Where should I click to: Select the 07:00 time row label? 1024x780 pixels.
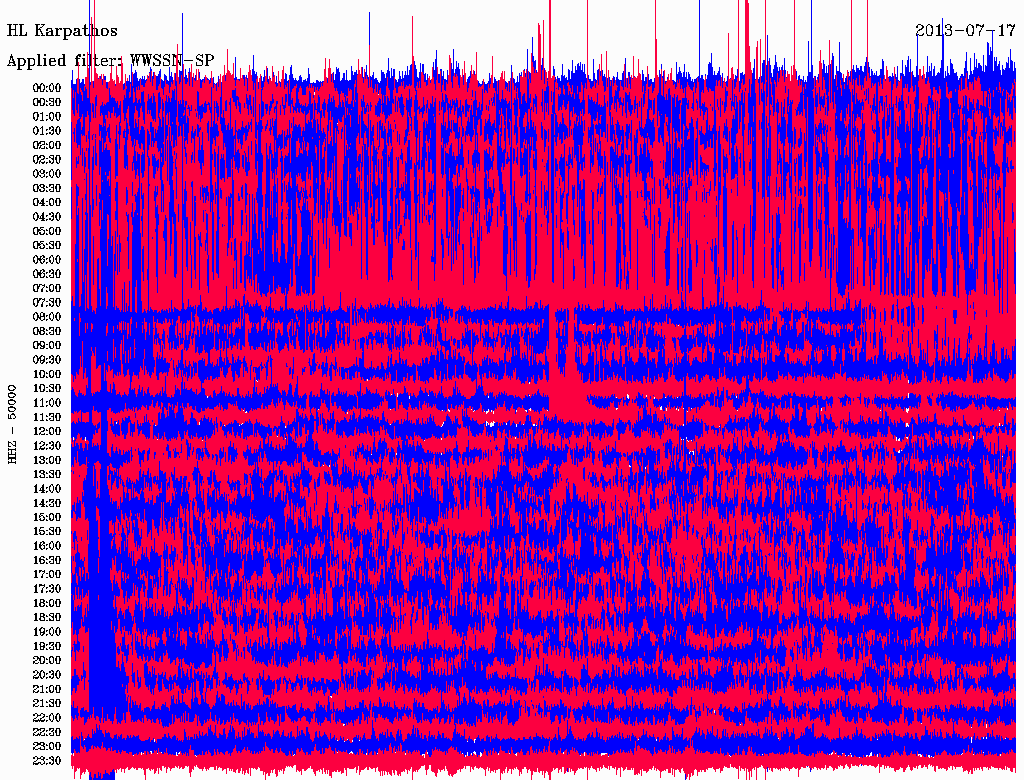coord(47,288)
